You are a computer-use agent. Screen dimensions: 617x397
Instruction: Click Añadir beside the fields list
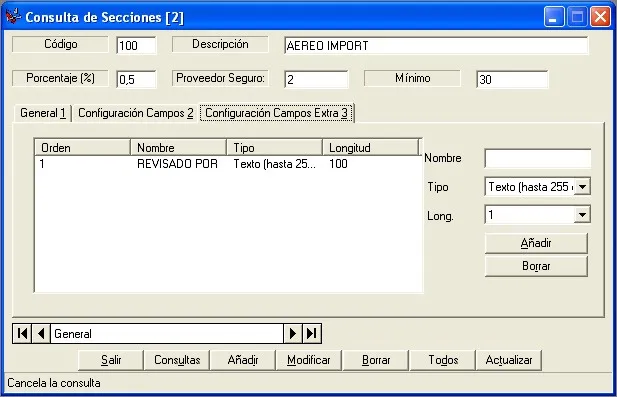(x=536, y=243)
